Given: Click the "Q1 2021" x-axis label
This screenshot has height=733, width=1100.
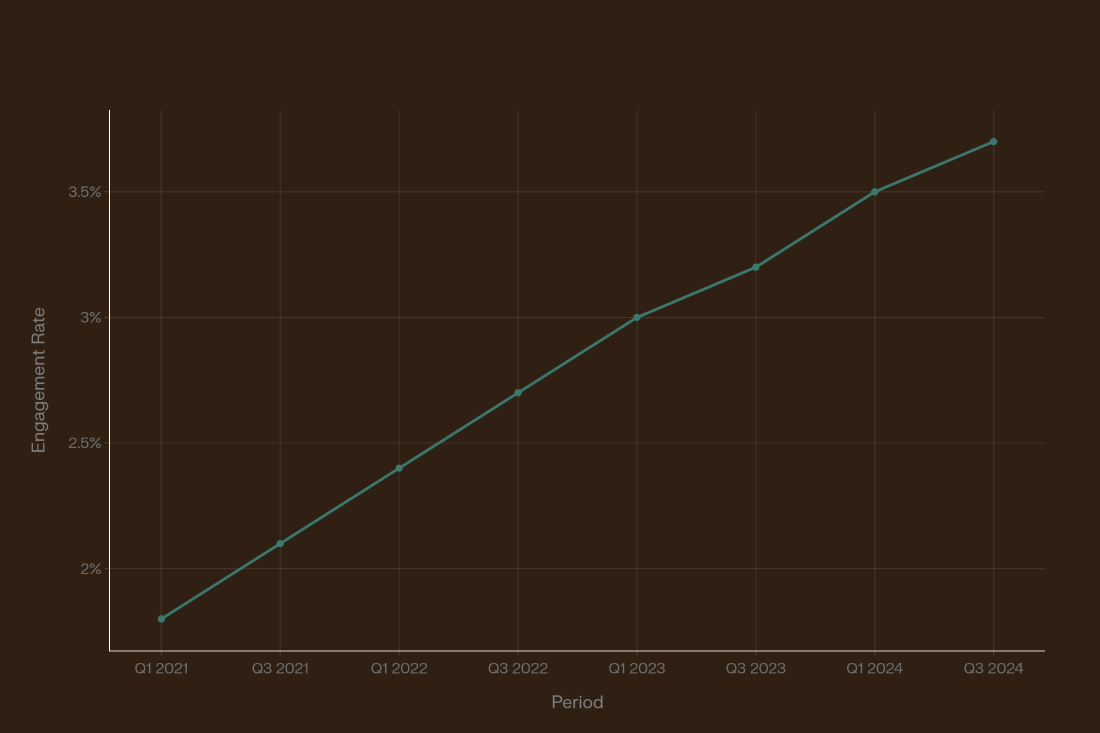Looking at the screenshot, I should coord(161,669).
